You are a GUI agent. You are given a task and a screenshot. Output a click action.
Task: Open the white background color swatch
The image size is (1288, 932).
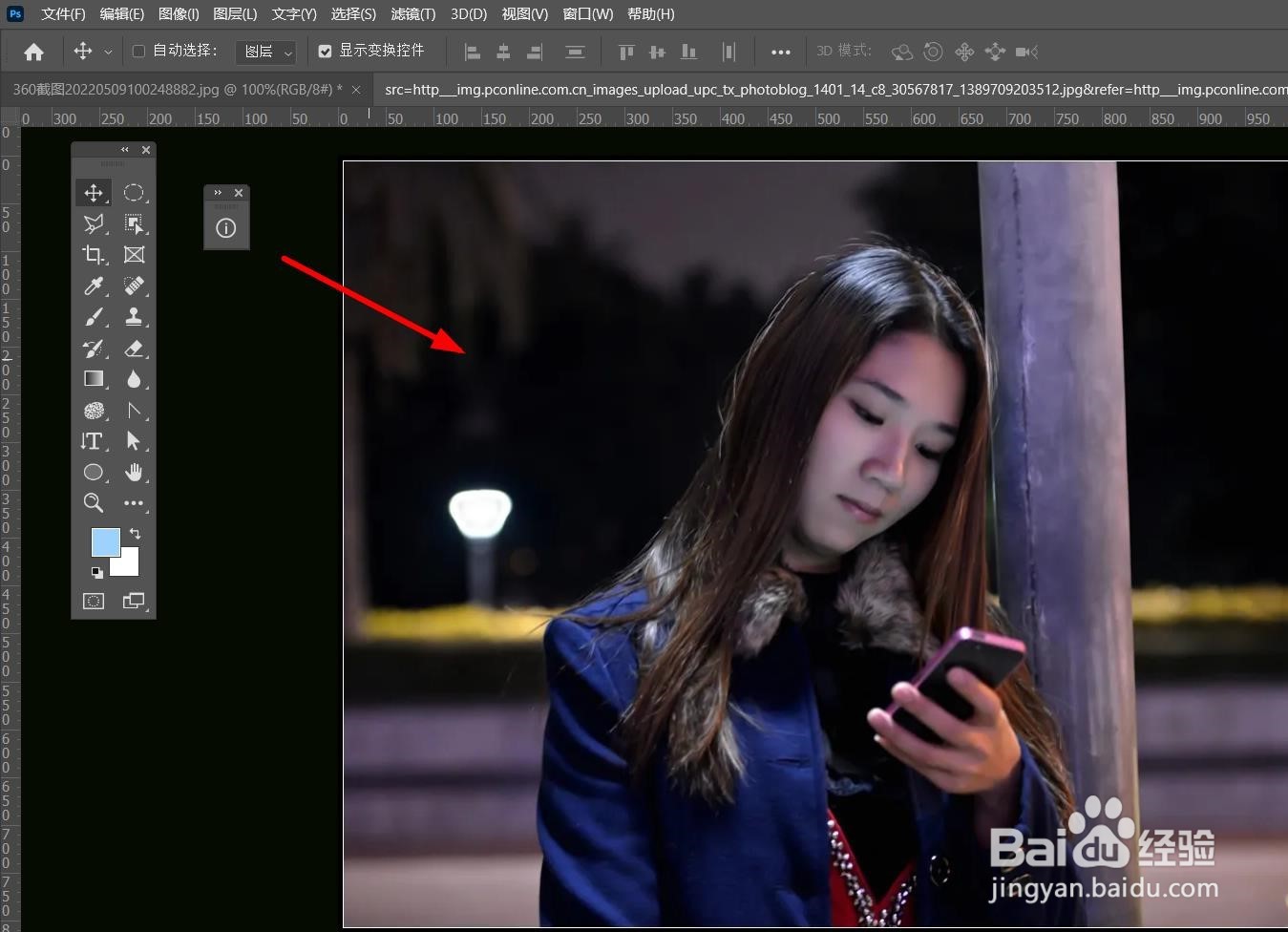(129, 565)
